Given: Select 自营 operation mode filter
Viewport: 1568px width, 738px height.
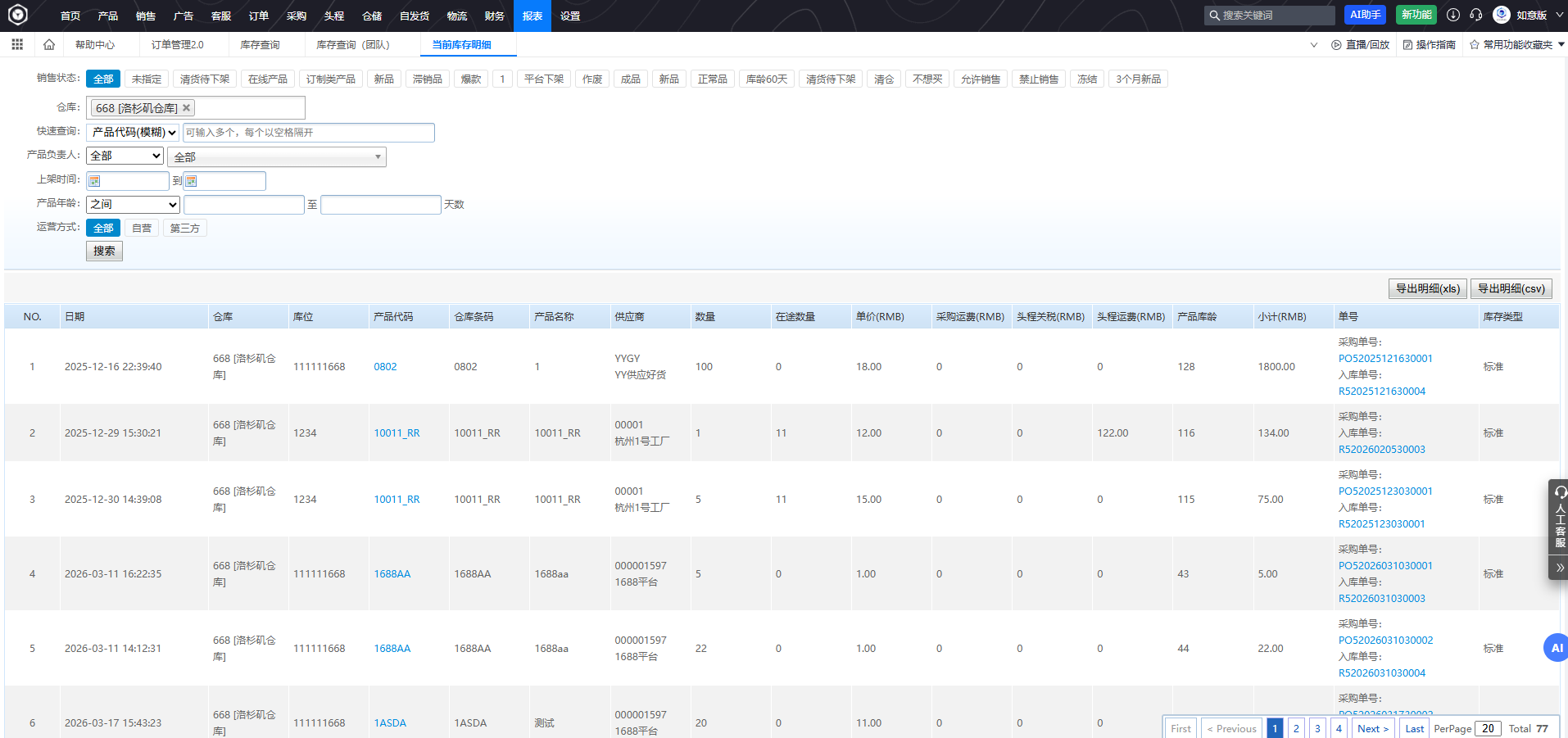Looking at the screenshot, I should (142, 229).
